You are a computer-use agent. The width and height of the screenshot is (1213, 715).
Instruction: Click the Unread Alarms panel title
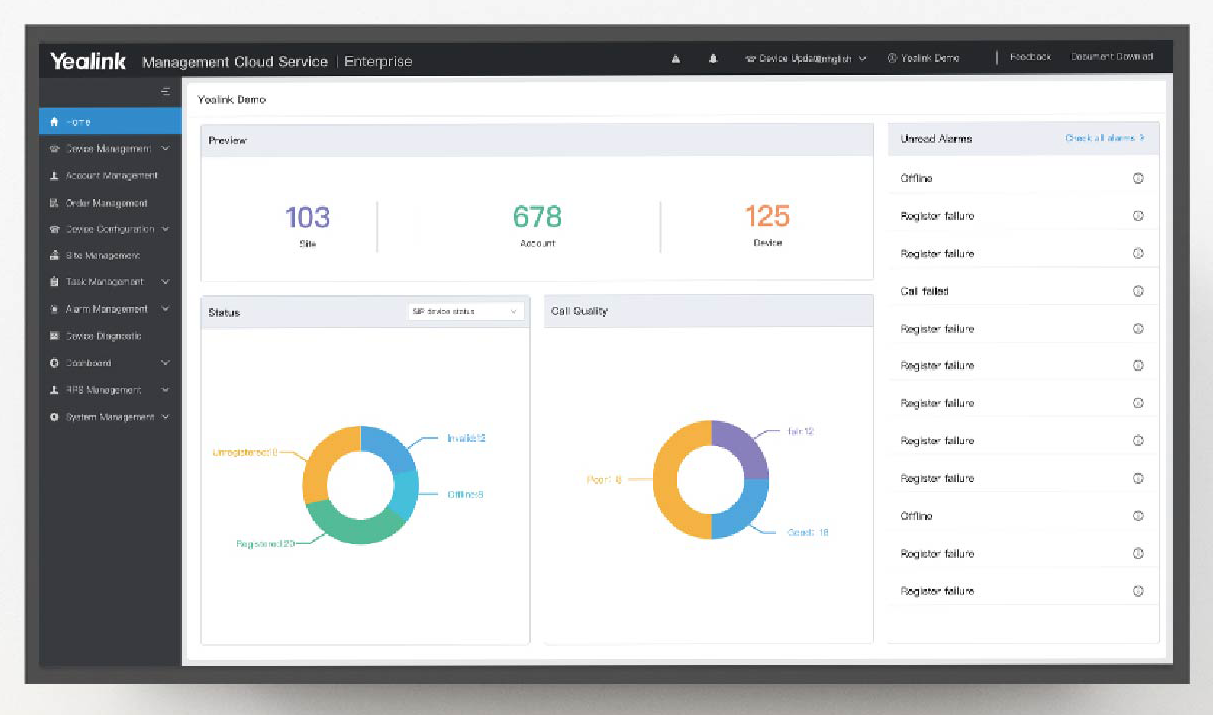click(936, 139)
